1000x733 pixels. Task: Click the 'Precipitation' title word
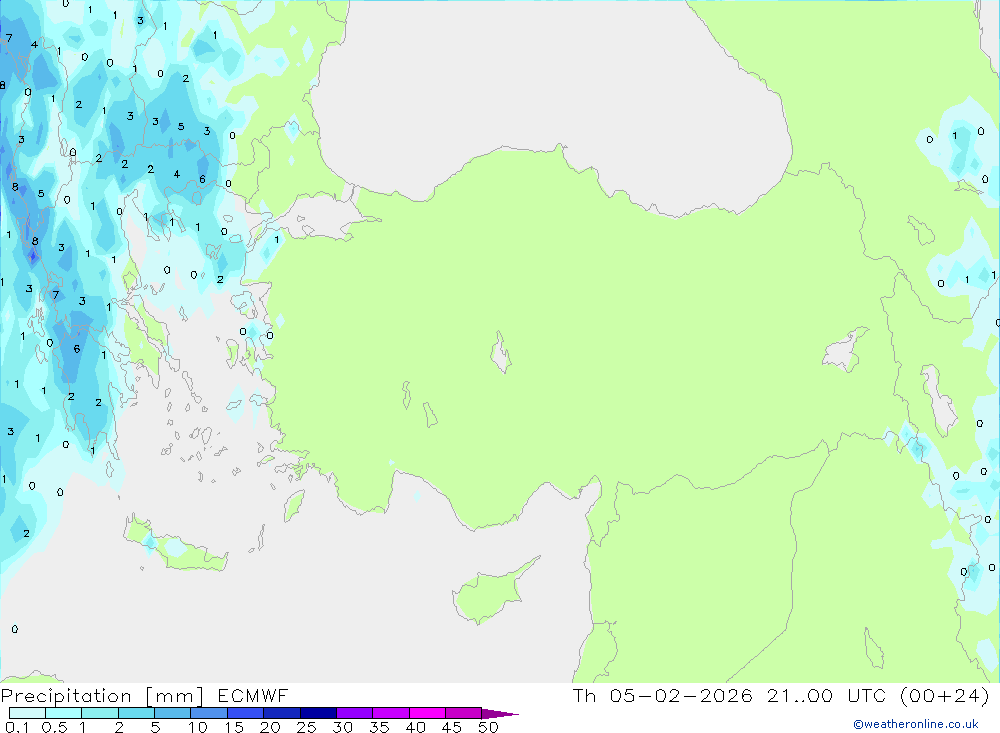pyautogui.click(x=66, y=696)
